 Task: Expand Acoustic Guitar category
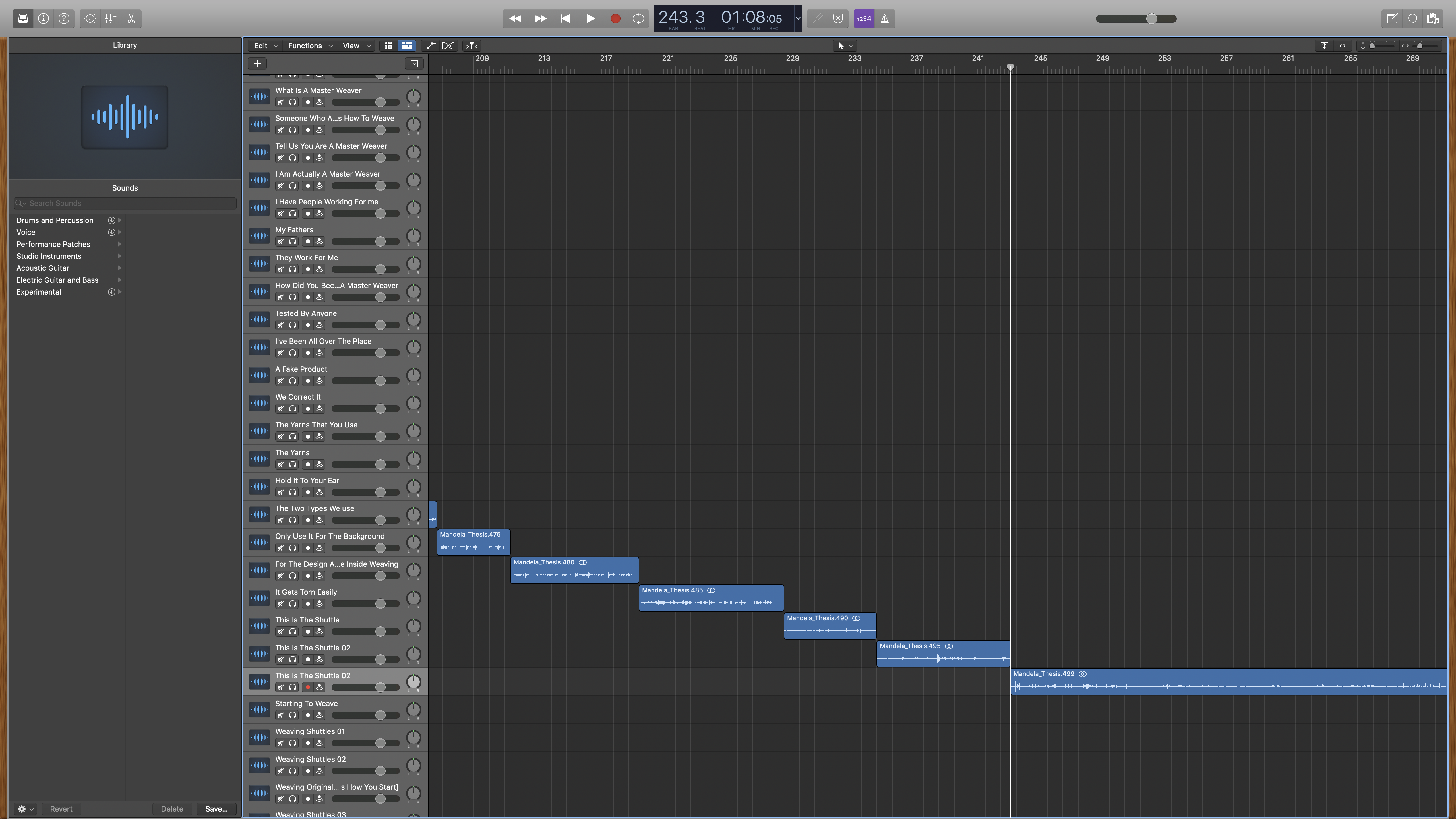coord(119,268)
